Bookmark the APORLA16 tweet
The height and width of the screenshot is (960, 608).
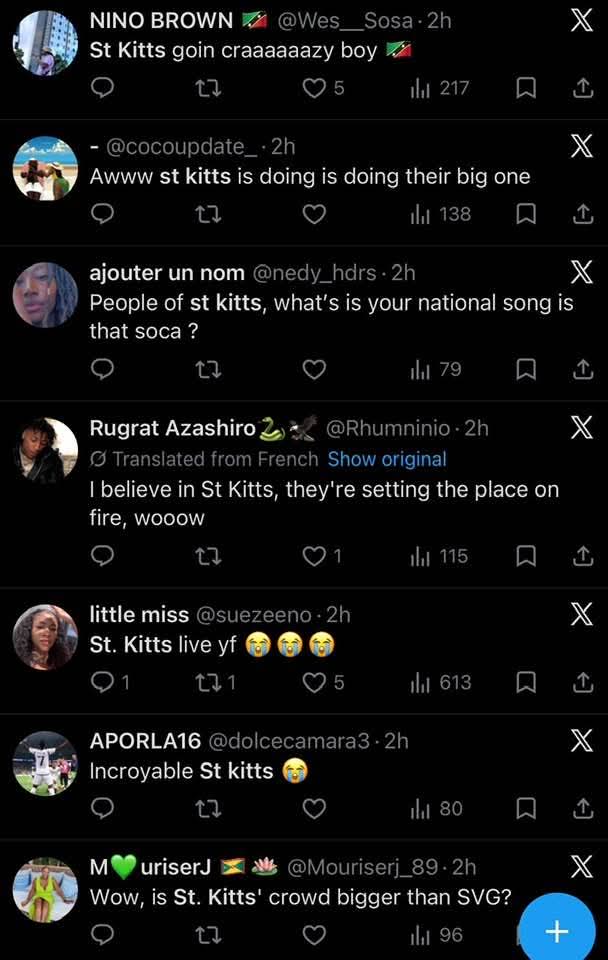(526, 808)
